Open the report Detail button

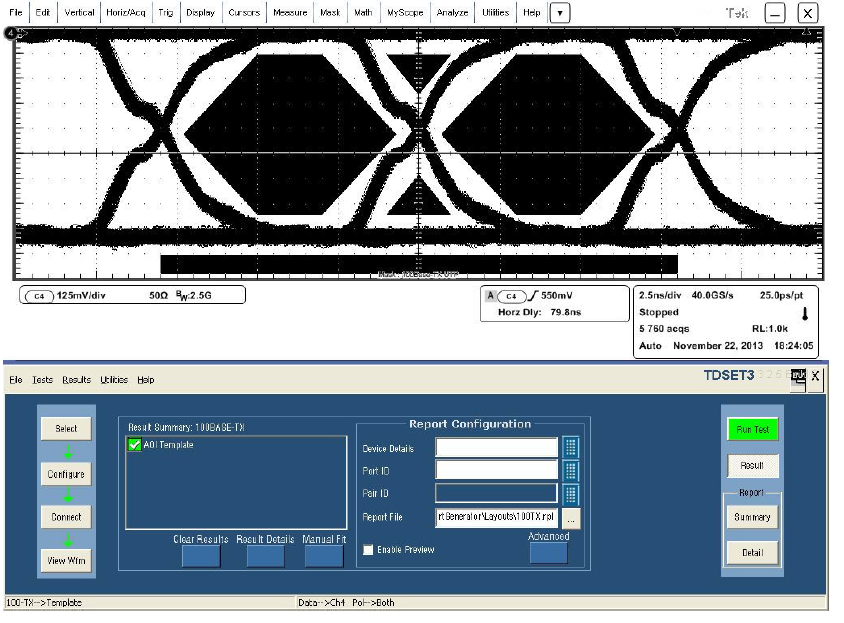(752, 552)
